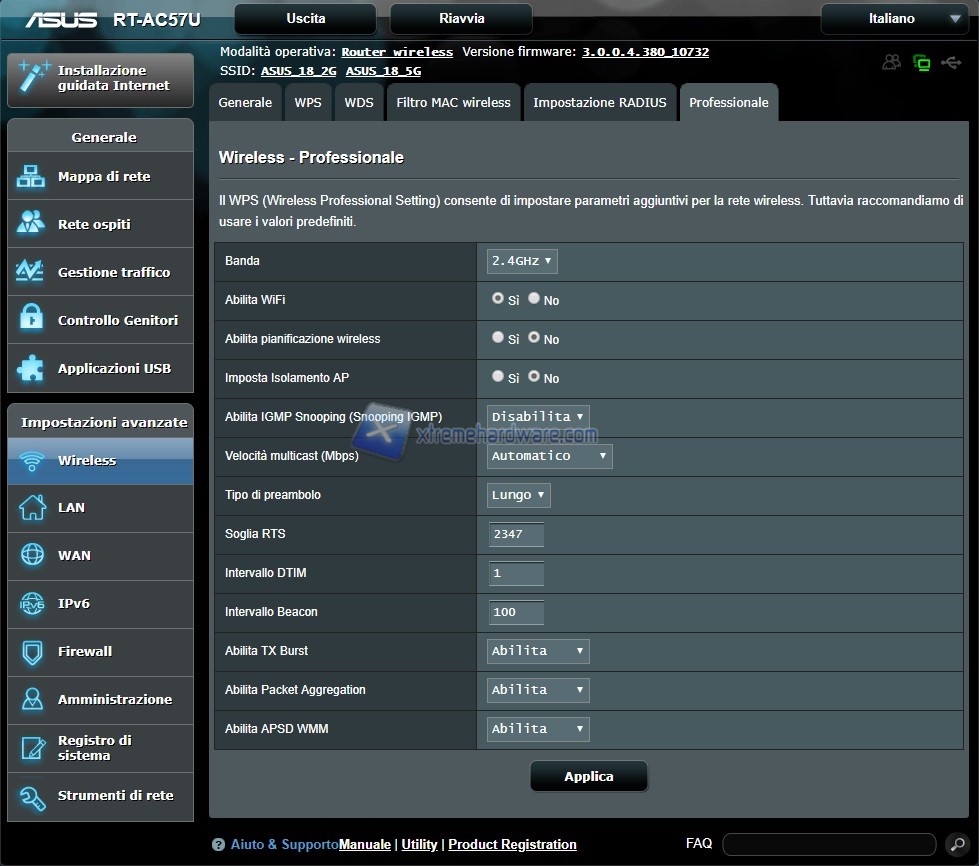The height and width of the screenshot is (866, 979).
Task: Click the Applicazioni USB puzzle icon
Action: [x=31, y=368]
